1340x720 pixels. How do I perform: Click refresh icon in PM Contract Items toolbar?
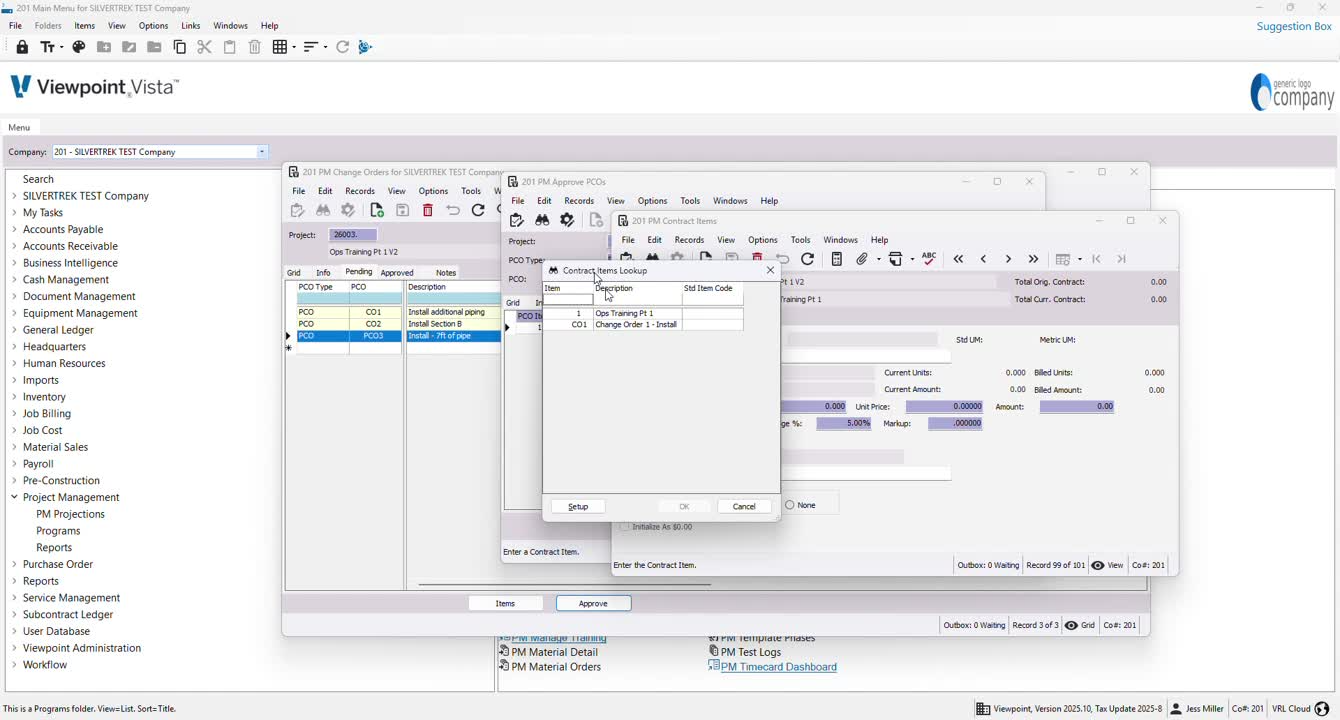[808, 259]
